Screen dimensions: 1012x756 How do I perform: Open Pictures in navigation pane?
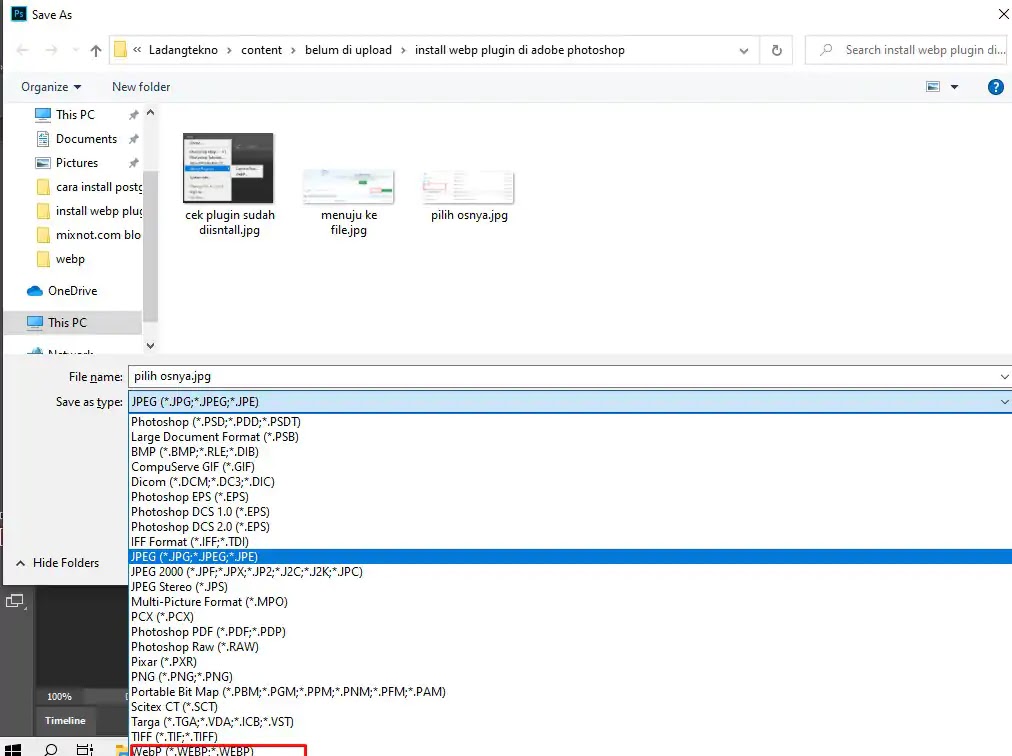coord(77,163)
